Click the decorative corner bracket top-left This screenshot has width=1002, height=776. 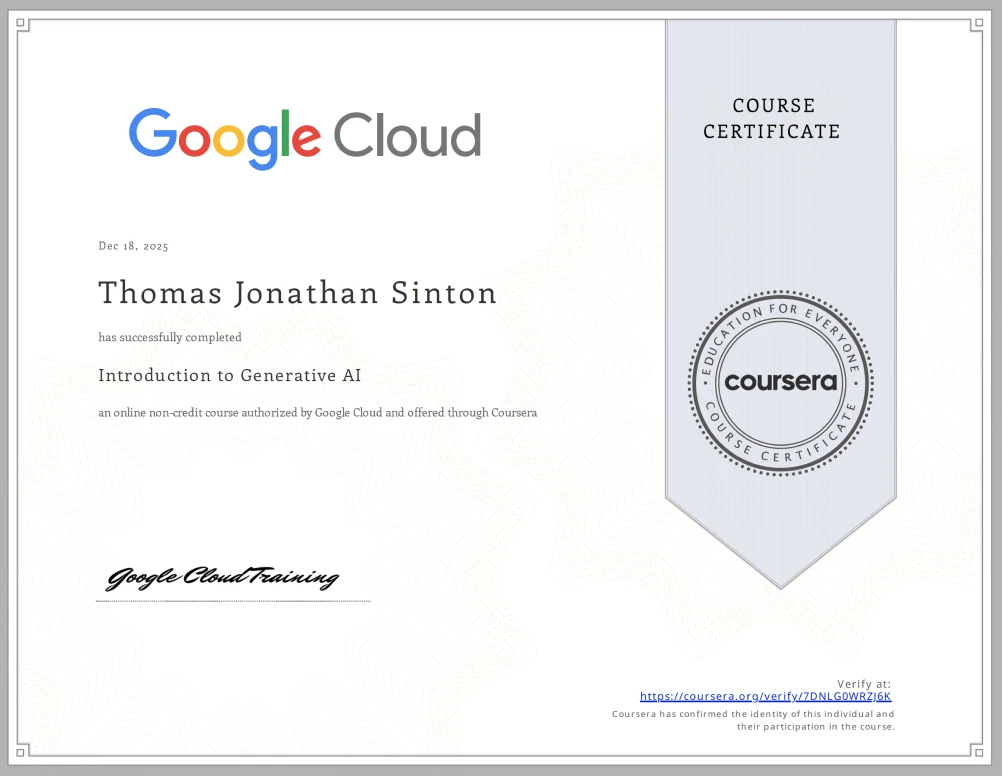pos(22,20)
